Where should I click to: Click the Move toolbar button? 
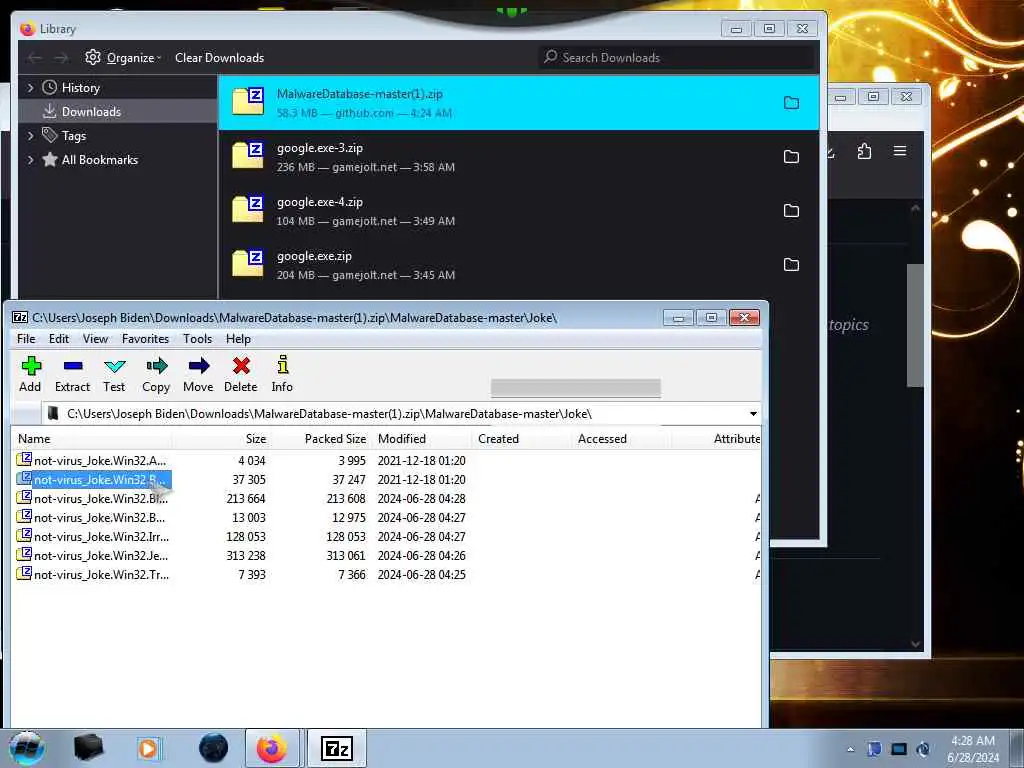coord(199,374)
